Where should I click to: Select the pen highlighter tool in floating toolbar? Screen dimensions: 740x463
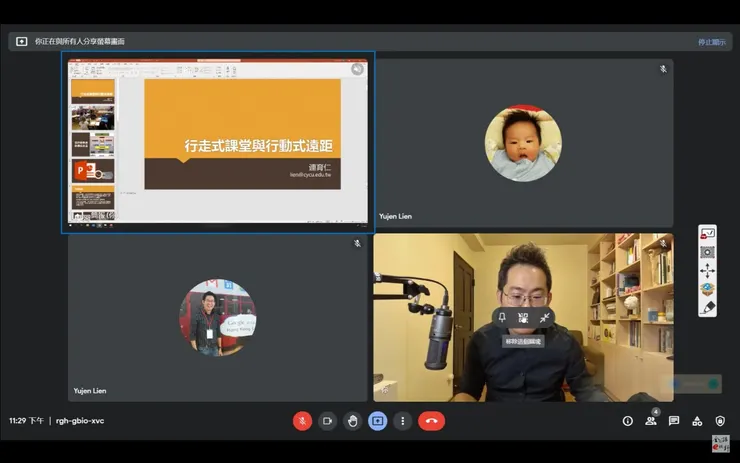tap(707, 308)
